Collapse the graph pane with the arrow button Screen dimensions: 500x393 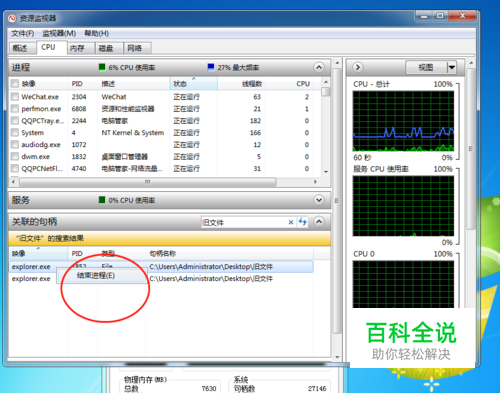click(x=358, y=67)
